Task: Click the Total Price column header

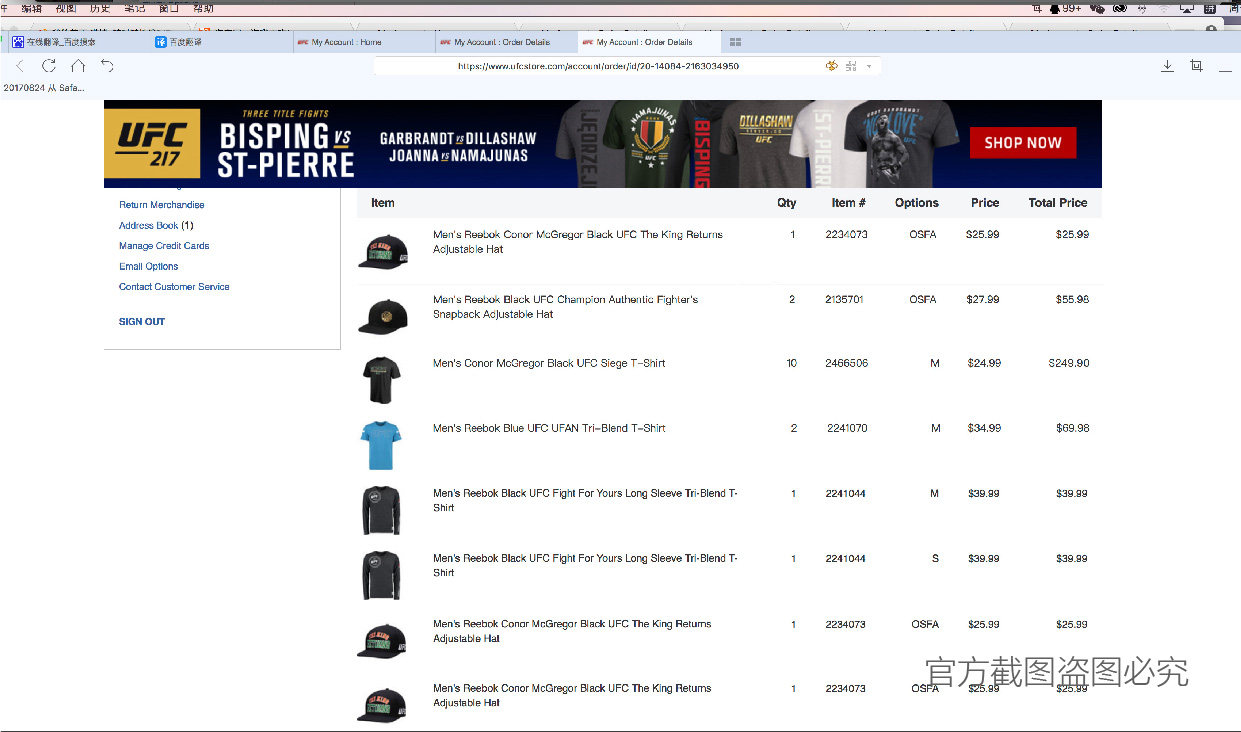Action: point(1058,203)
